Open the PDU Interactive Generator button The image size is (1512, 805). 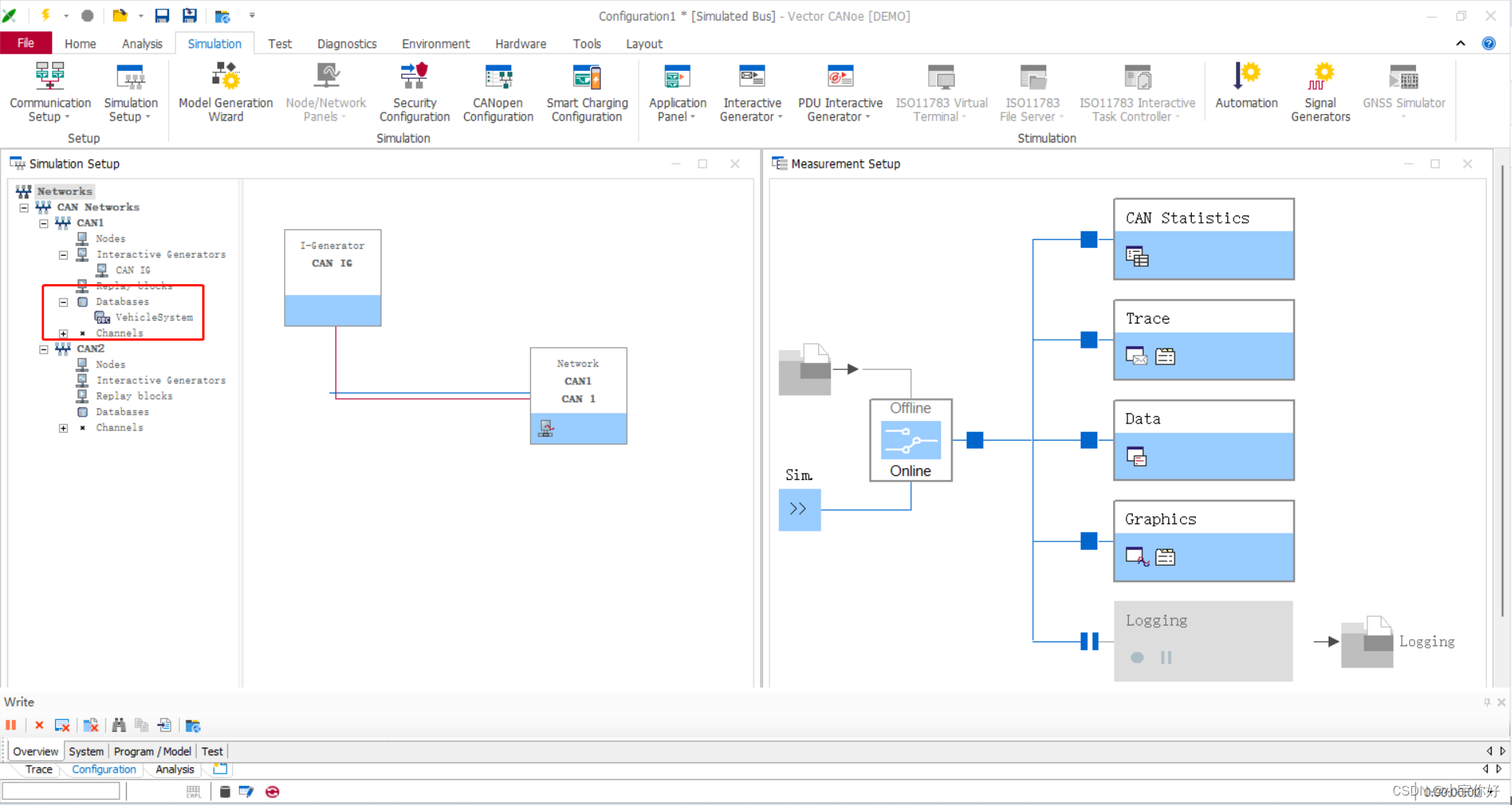pyautogui.click(x=839, y=93)
